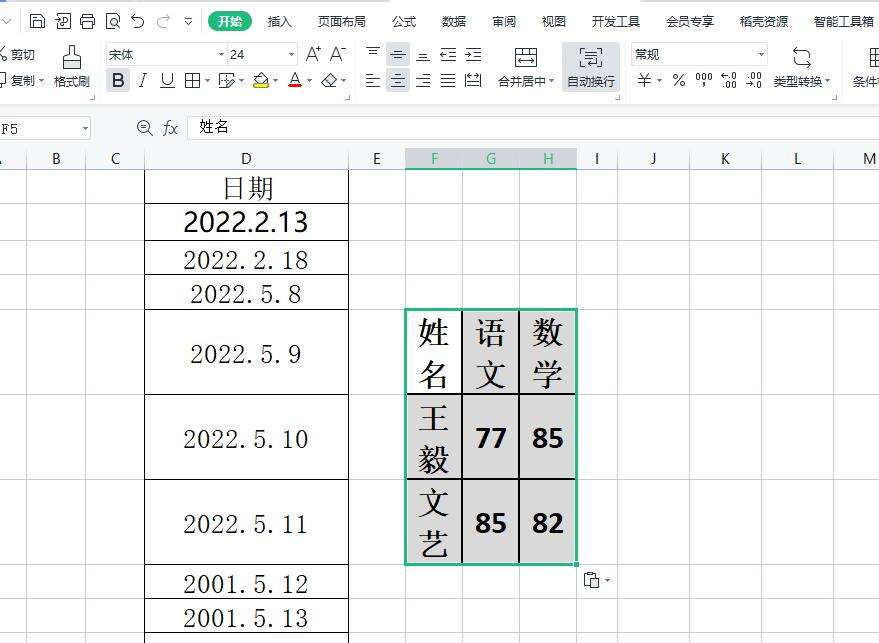The height and width of the screenshot is (643, 879).
Task: Click the formula bar containing 姓名
Action: coord(533,127)
